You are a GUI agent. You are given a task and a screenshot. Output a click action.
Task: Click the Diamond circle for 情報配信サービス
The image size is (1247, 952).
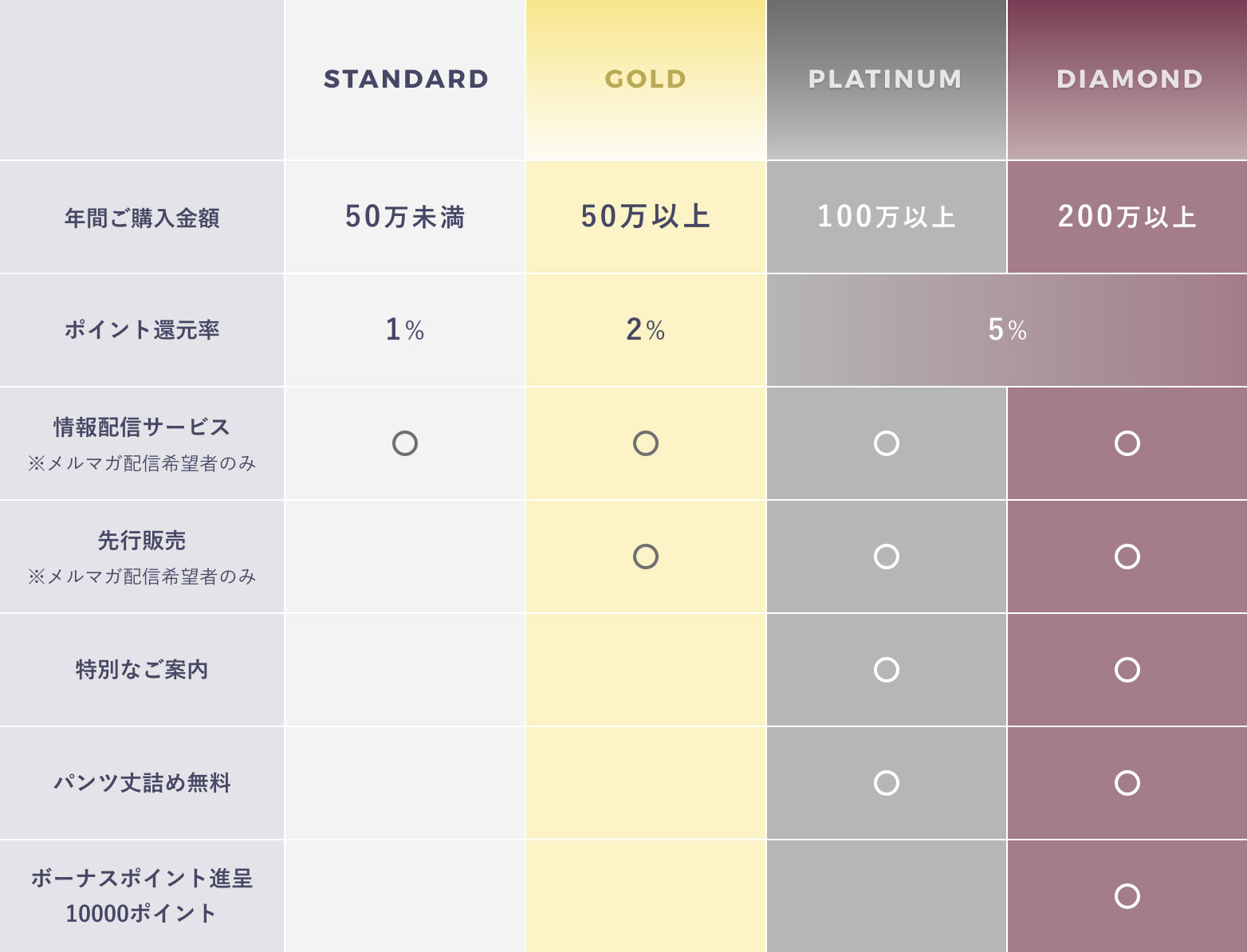[x=1127, y=443]
